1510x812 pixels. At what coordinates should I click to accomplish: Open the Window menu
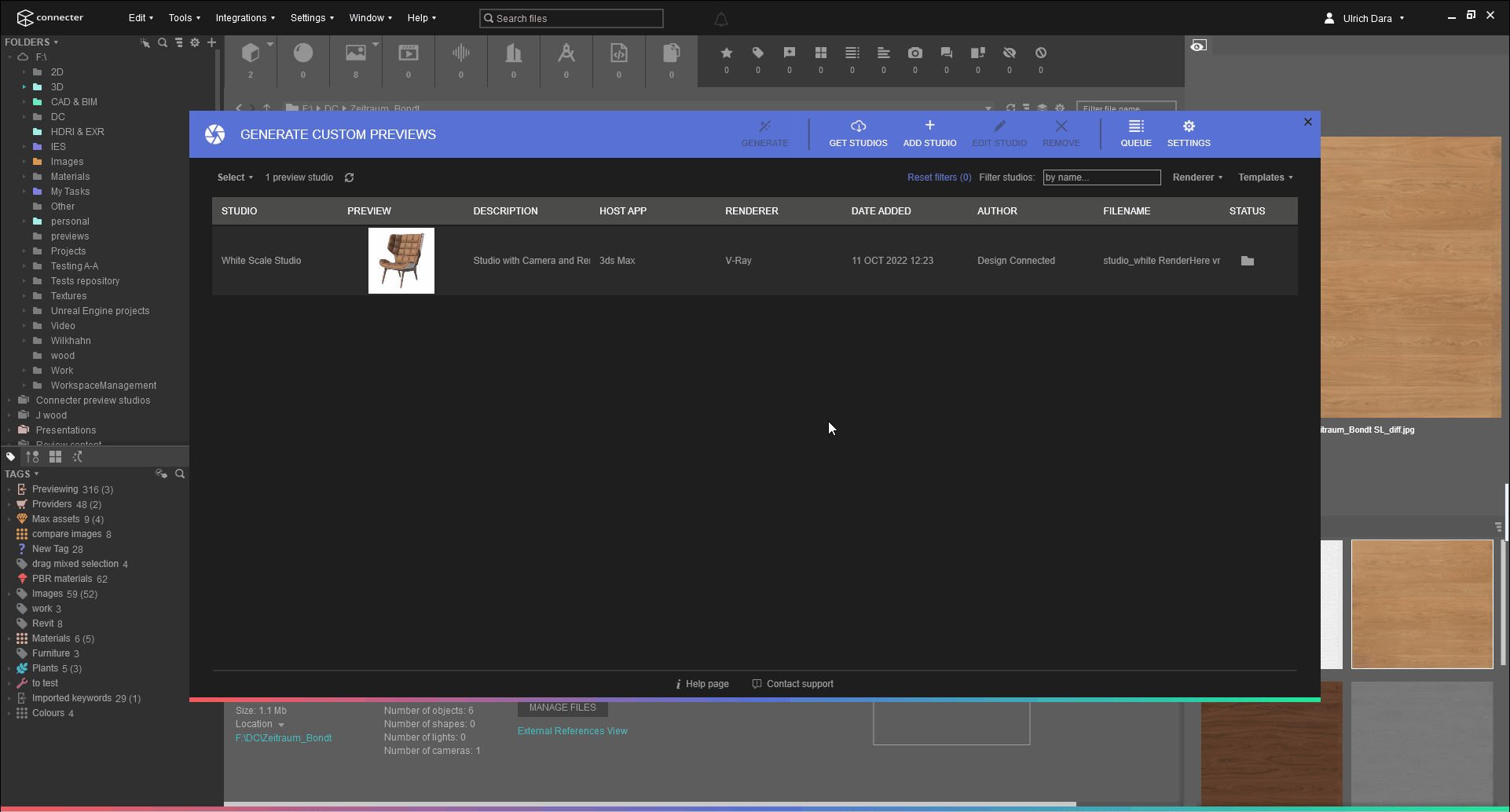pyautogui.click(x=371, y=18)
